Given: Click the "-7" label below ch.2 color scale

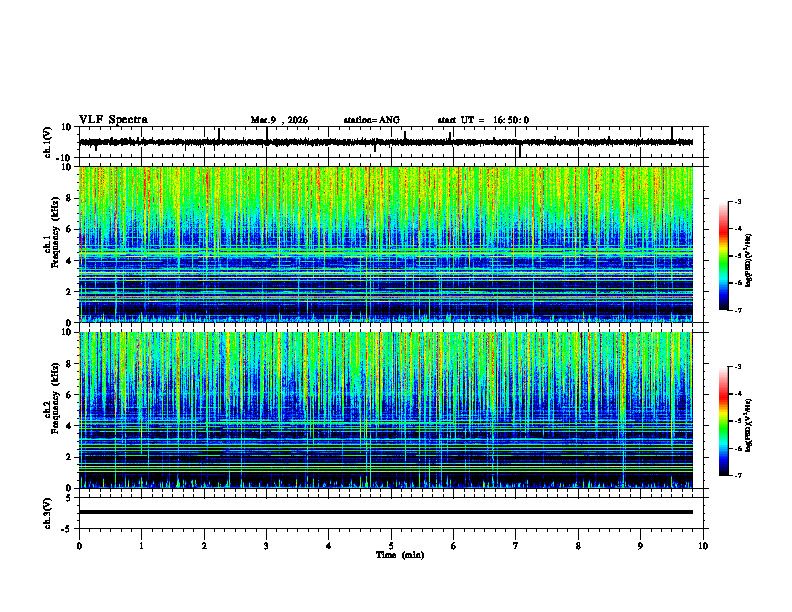Looking at the screenshot, I should [737, 475].
